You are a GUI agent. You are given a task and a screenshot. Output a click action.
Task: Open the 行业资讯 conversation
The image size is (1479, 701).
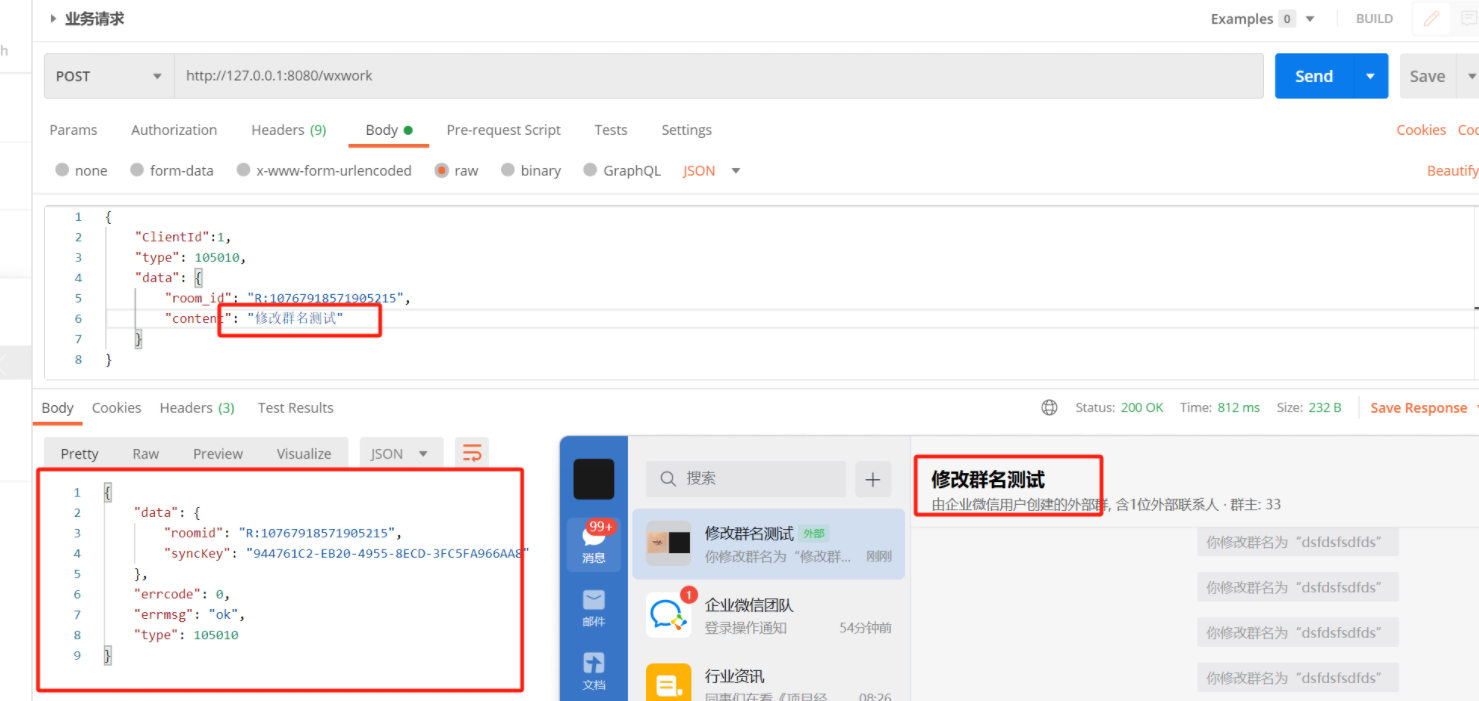point(768,678)
